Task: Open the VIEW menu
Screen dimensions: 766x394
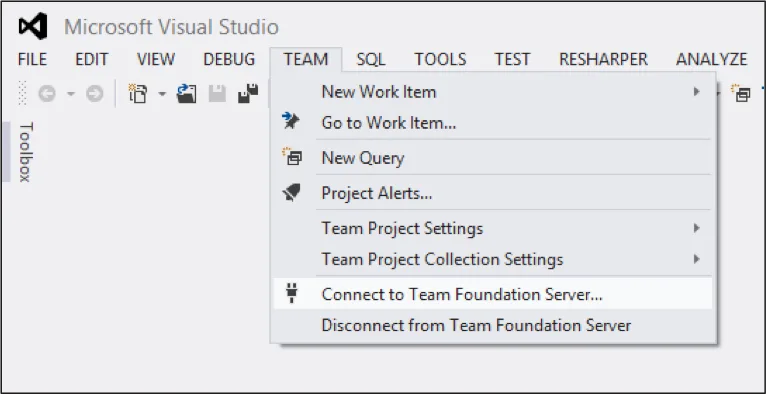Action: [156, 60]
